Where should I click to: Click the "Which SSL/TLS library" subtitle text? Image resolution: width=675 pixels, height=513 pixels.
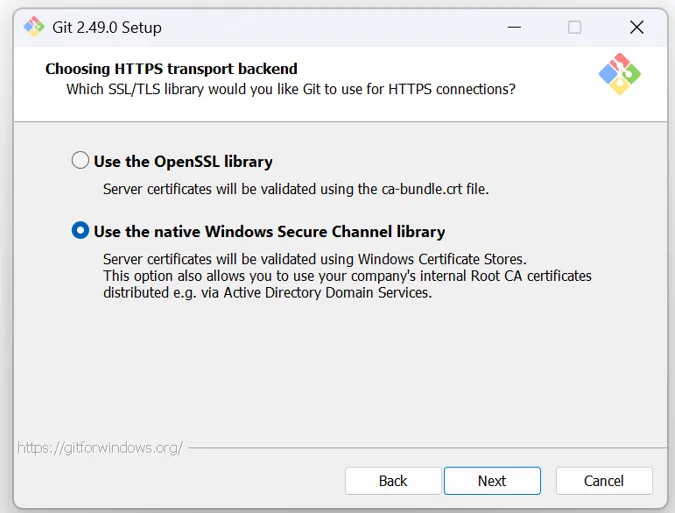pyautogui.click(x=291, y=89)
